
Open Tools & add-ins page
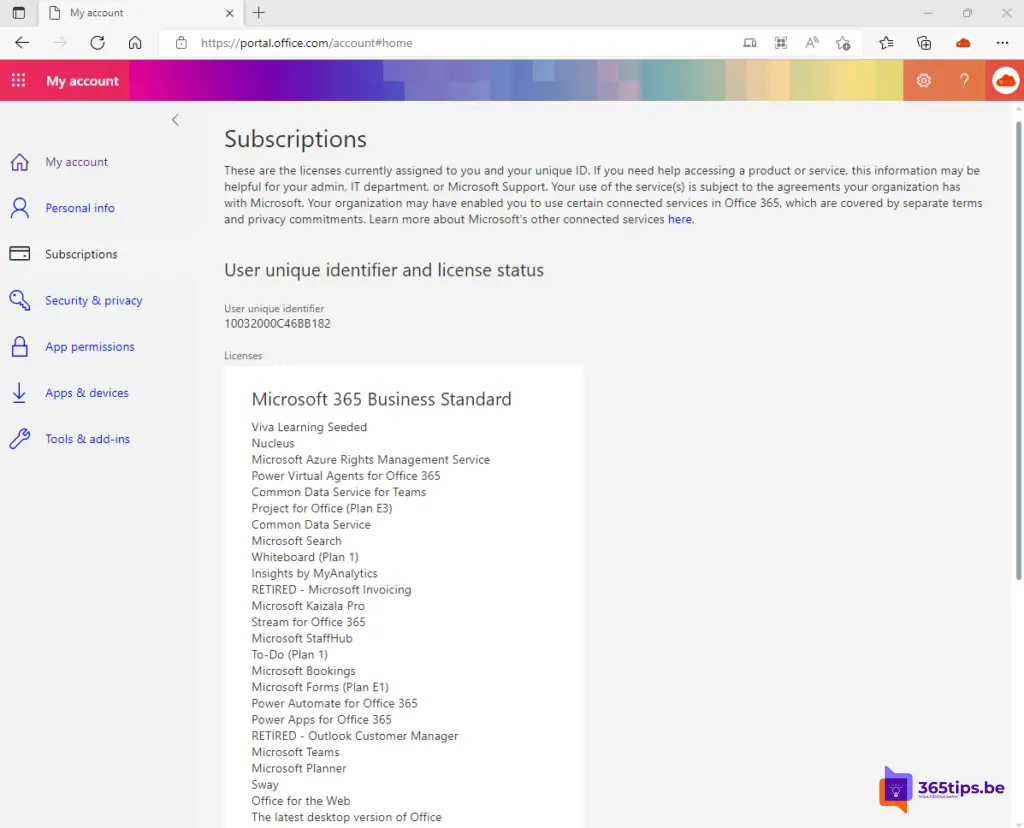[x=87, y=439]
